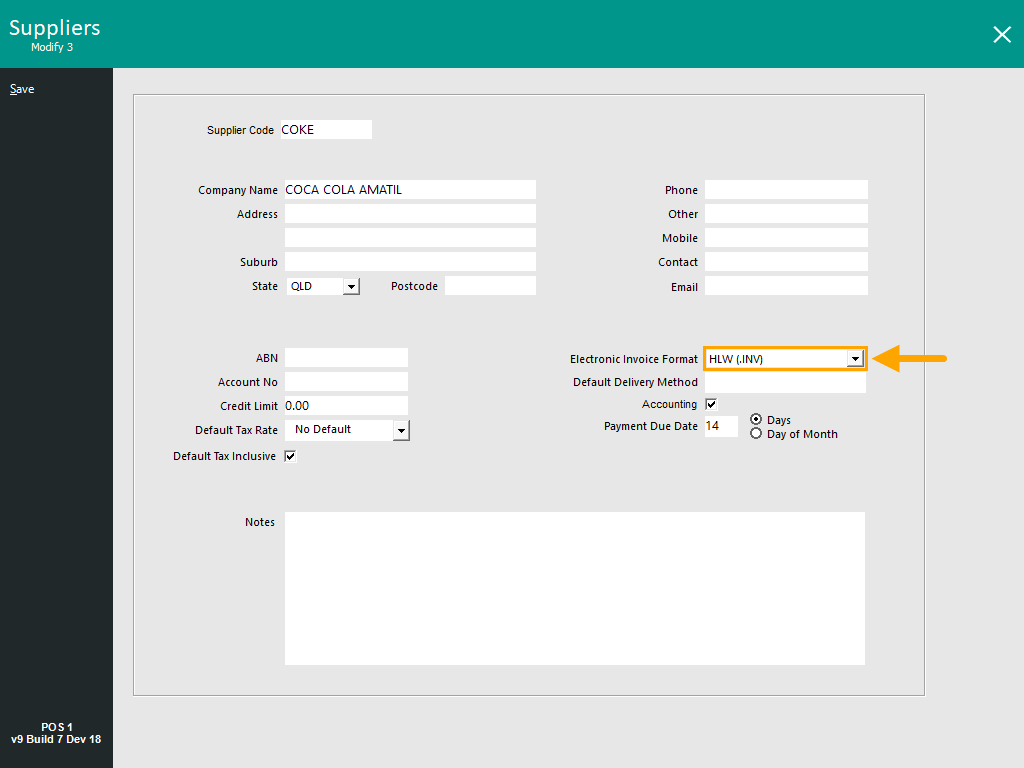Click into the Company Name field
This screenshot has width=1024, height=768.
click(409, 190)
